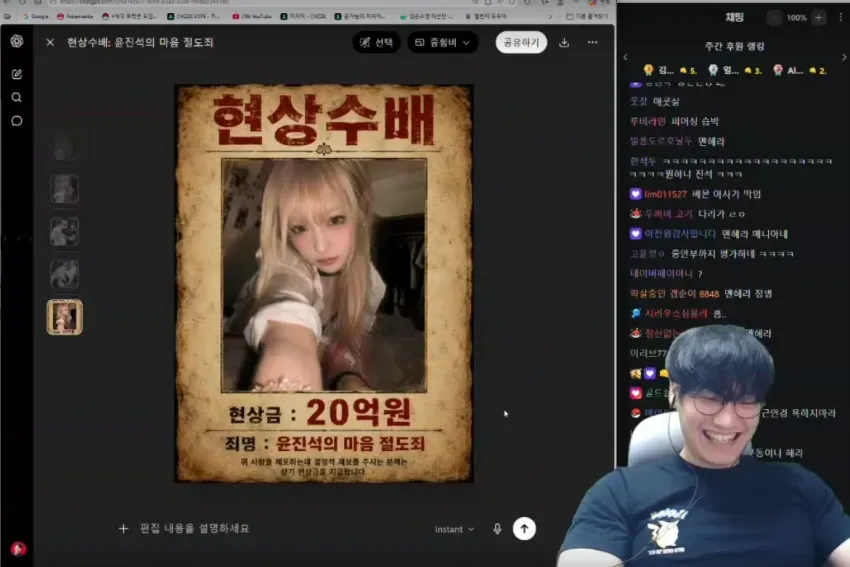Image resolution: width=850 pixels, height=567 pixels.
Task: Download the wanted poster image
Action: [x=564, y=42]
